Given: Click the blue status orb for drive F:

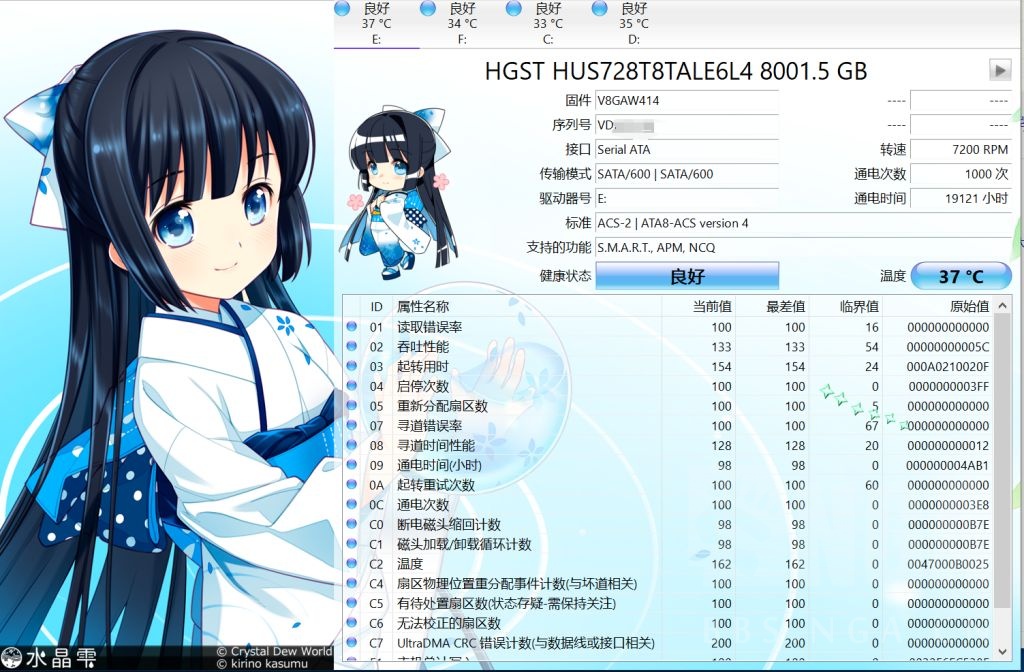Looking at the screenshot, I should point(428,8).
